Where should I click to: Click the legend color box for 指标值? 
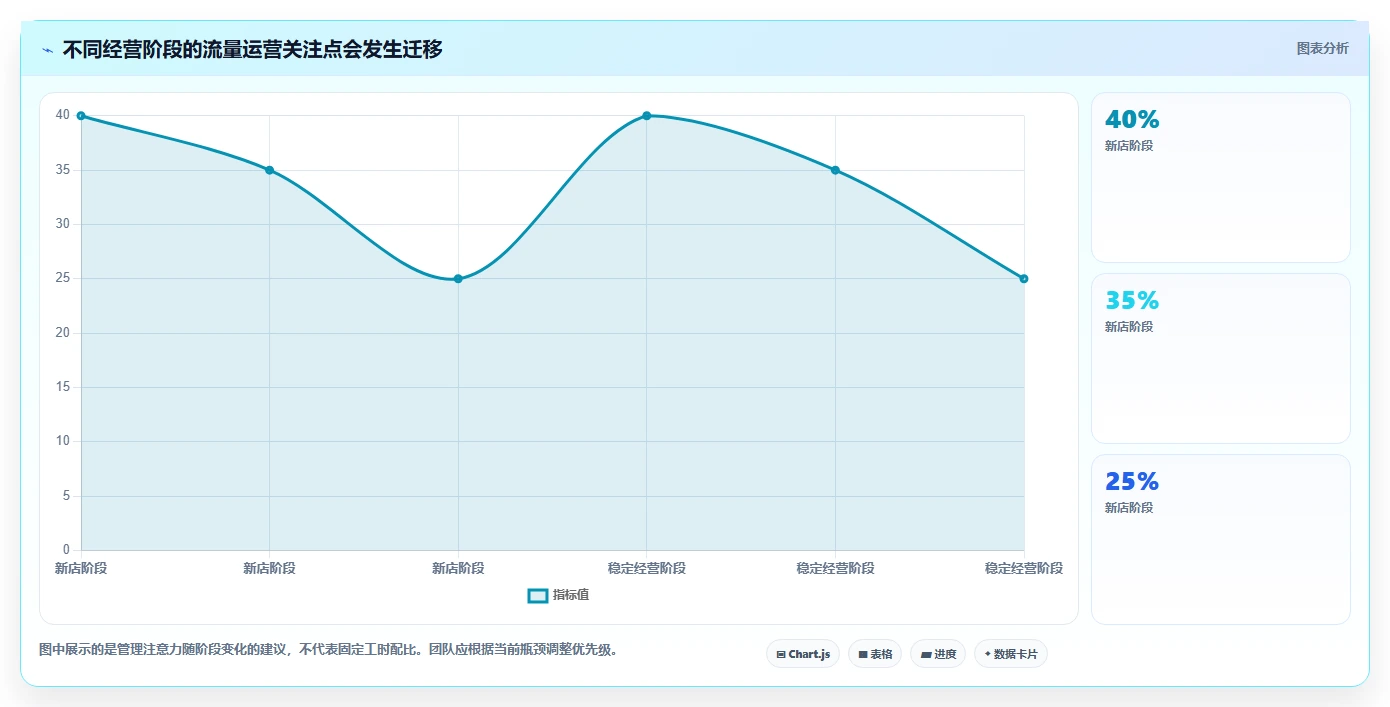538,595
